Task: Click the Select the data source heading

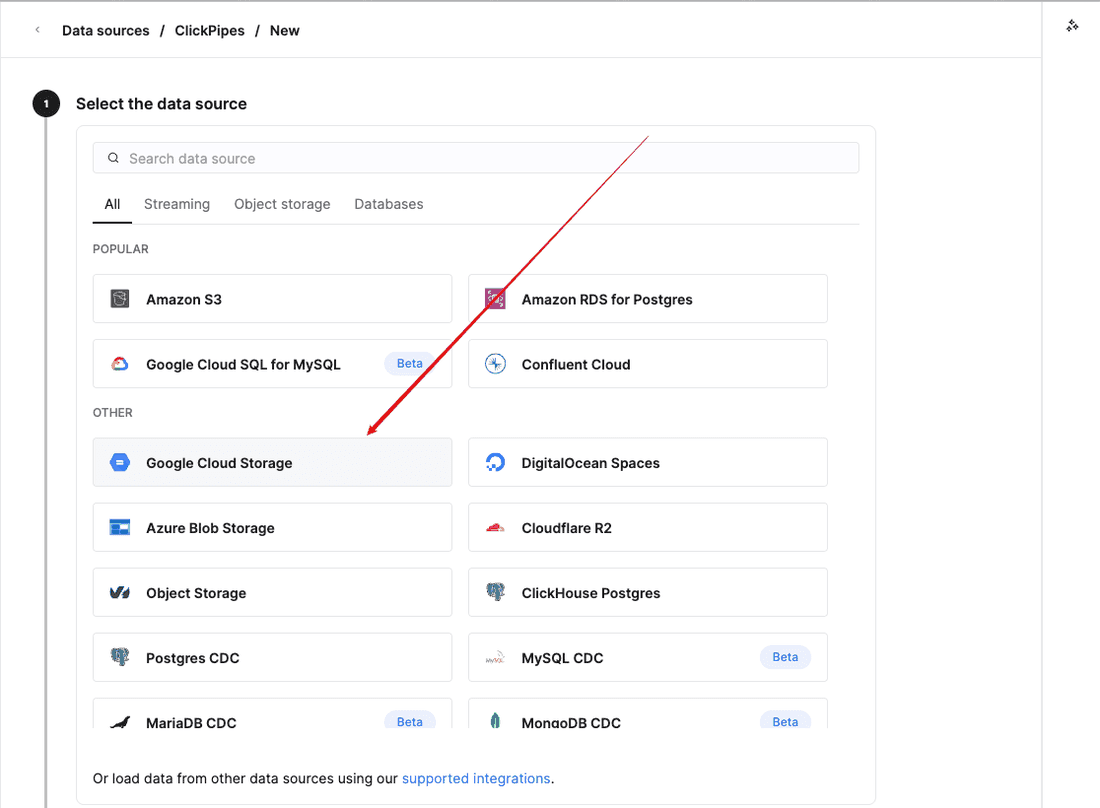Action: (x=161, y=104)
